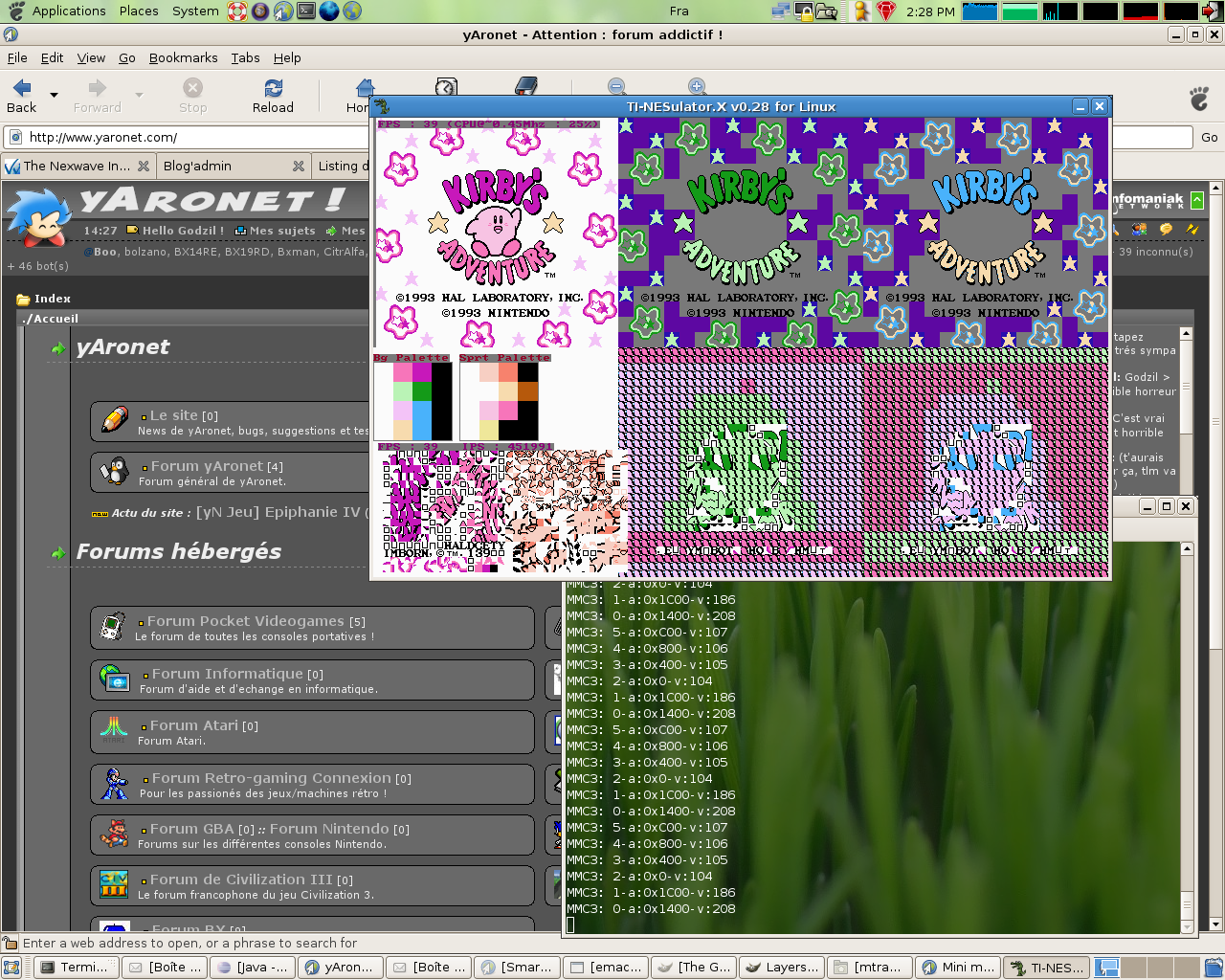Click the Go button beside address bar

tap(1209, 137)
